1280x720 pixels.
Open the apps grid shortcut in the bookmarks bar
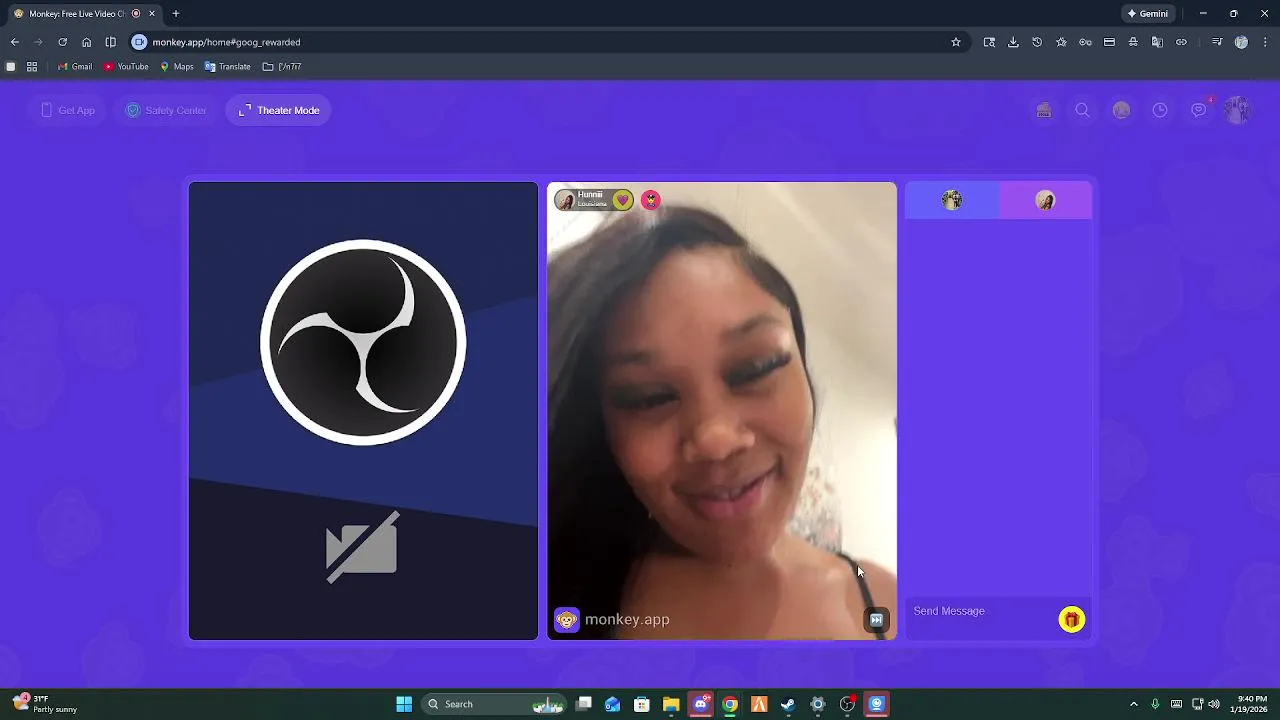(32, 67)
